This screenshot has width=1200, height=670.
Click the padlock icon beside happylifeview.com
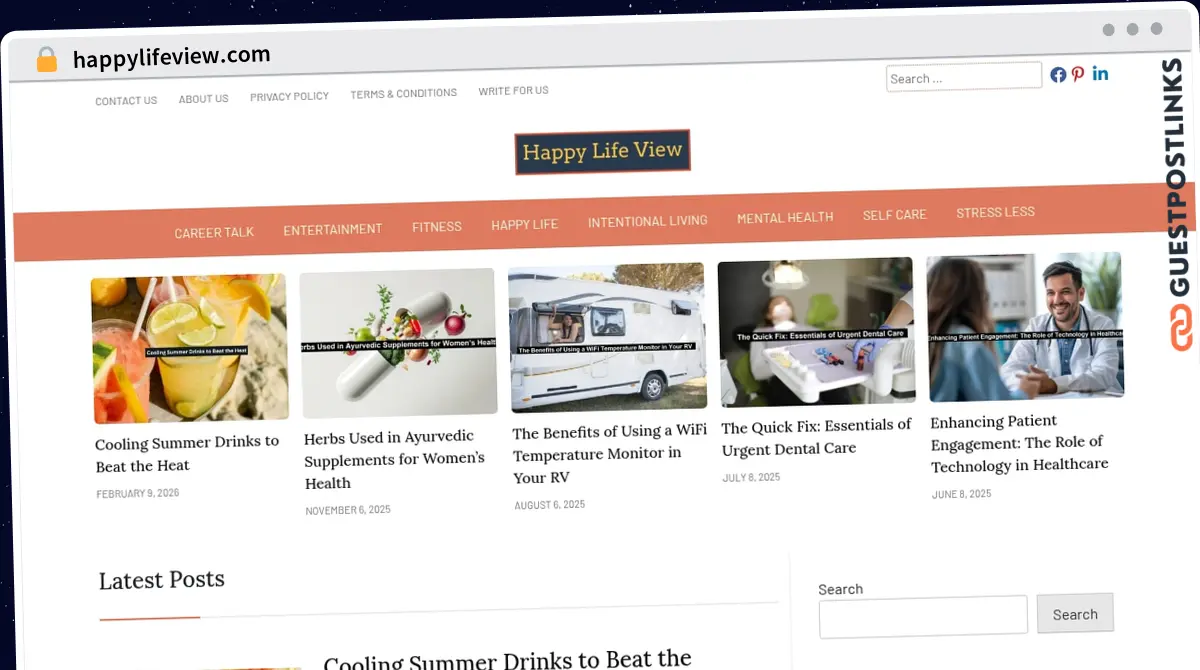pos(46,59)
